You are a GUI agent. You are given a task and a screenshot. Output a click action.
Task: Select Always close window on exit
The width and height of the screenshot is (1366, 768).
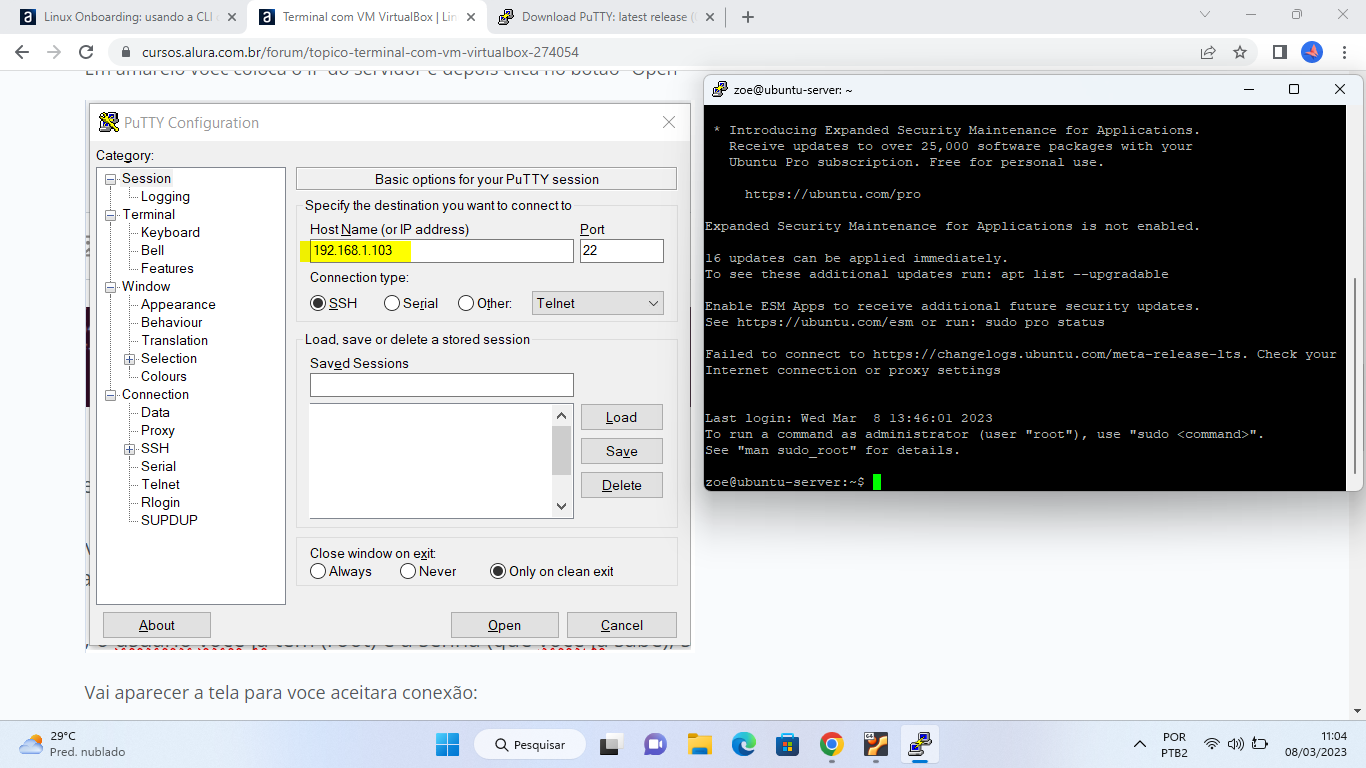318,571
